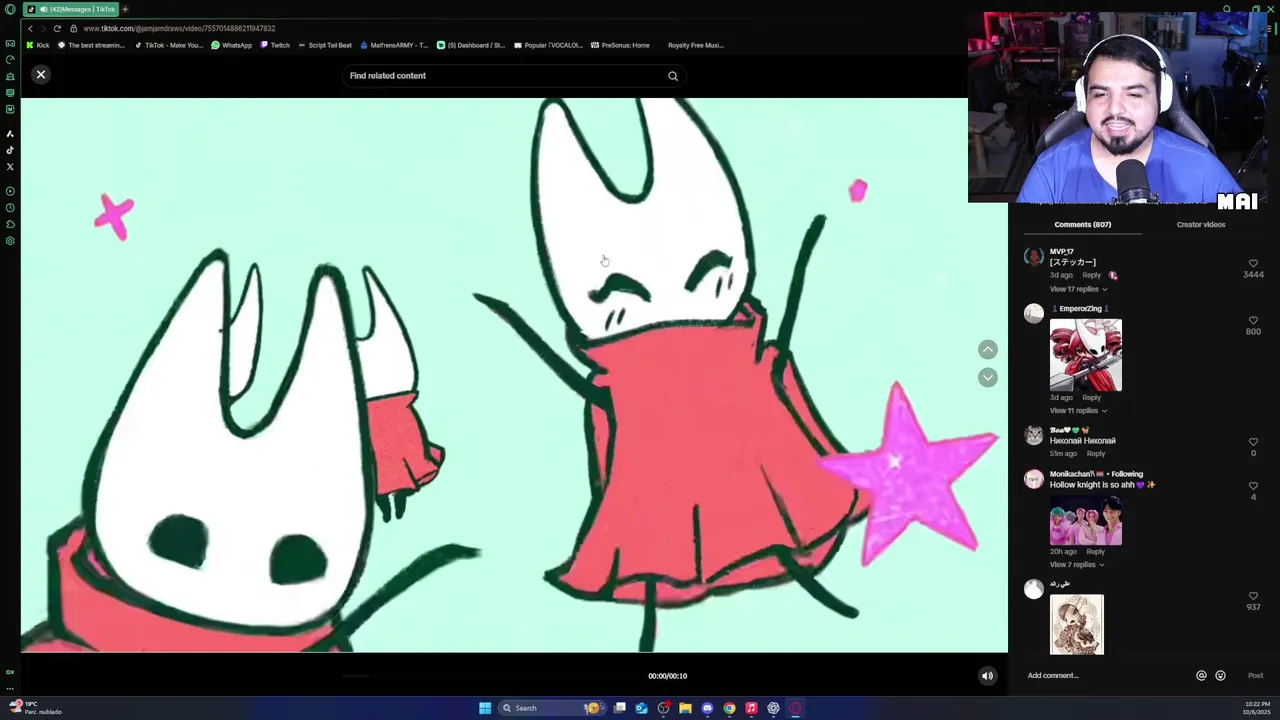Click the TikTok URL in address bar
This screenshot has width=1280, height=720.
(x=179, y=28)
